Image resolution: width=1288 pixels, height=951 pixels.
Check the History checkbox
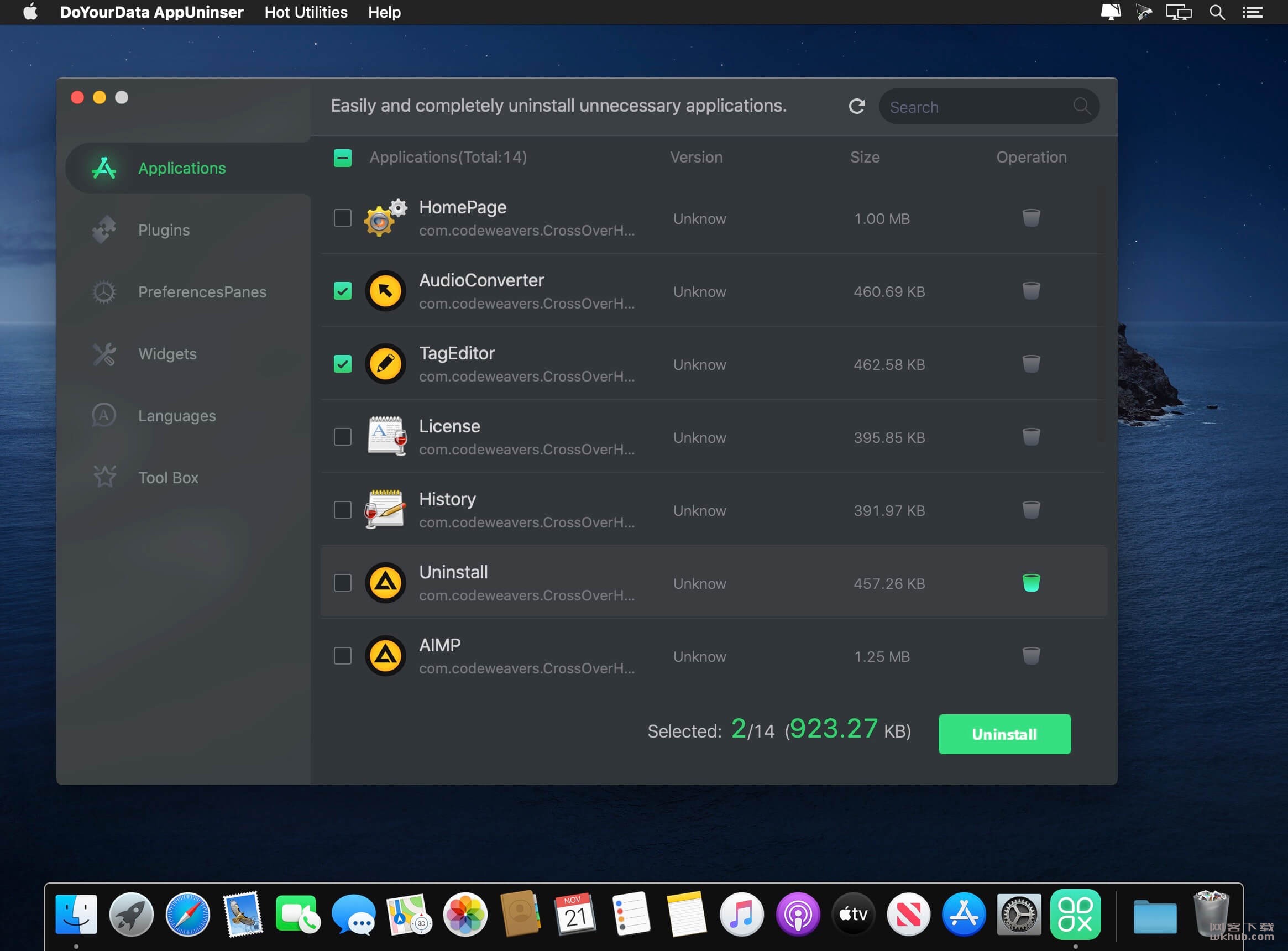pos(342,509)
